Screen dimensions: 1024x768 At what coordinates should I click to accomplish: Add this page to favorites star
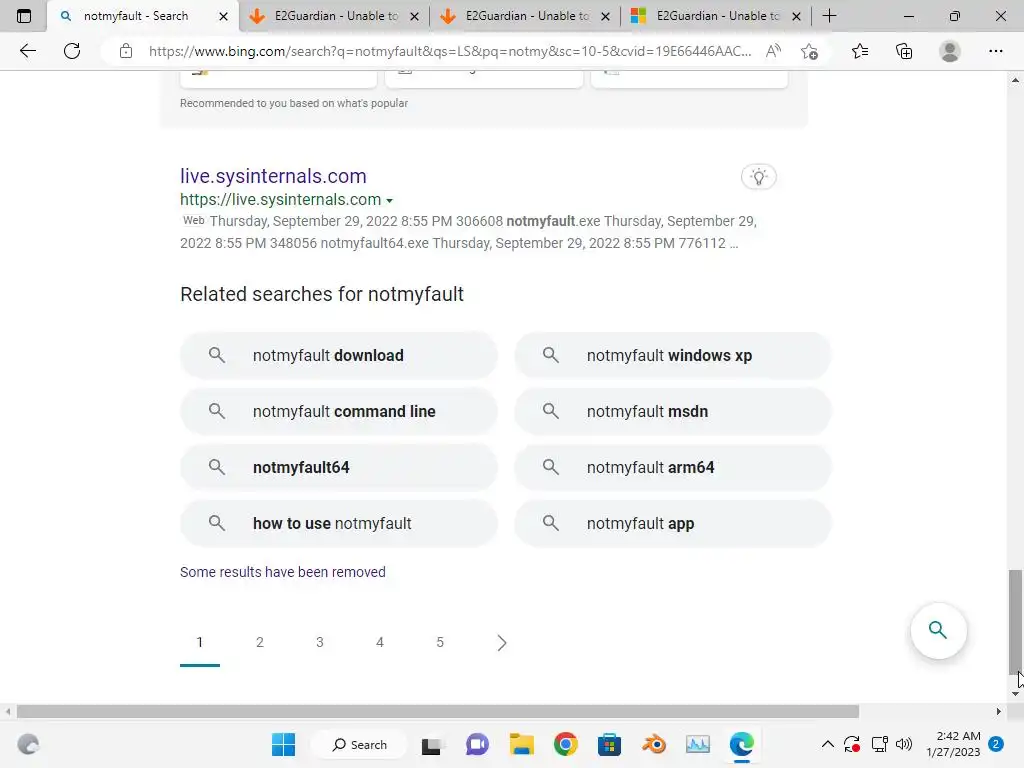[x=810, y=51]
